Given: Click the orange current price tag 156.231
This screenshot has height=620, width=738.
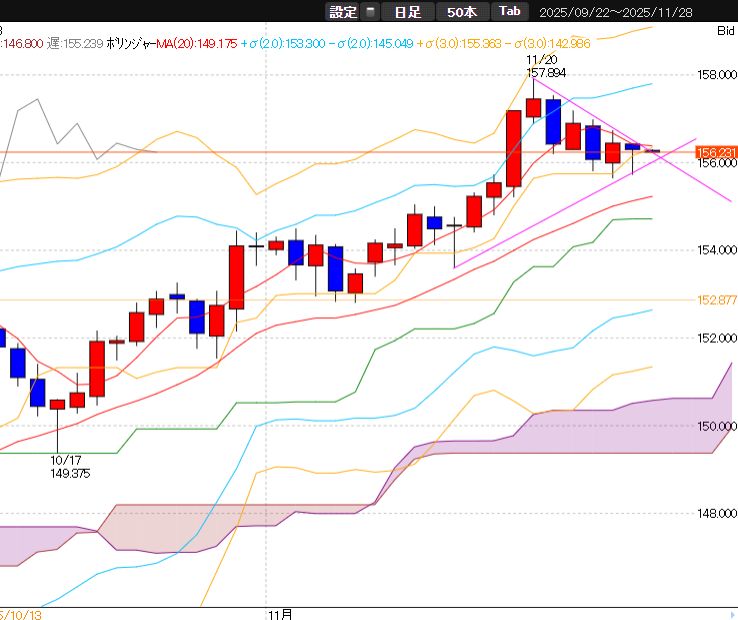Looking at the screenshot, I should tap(716, 152).
